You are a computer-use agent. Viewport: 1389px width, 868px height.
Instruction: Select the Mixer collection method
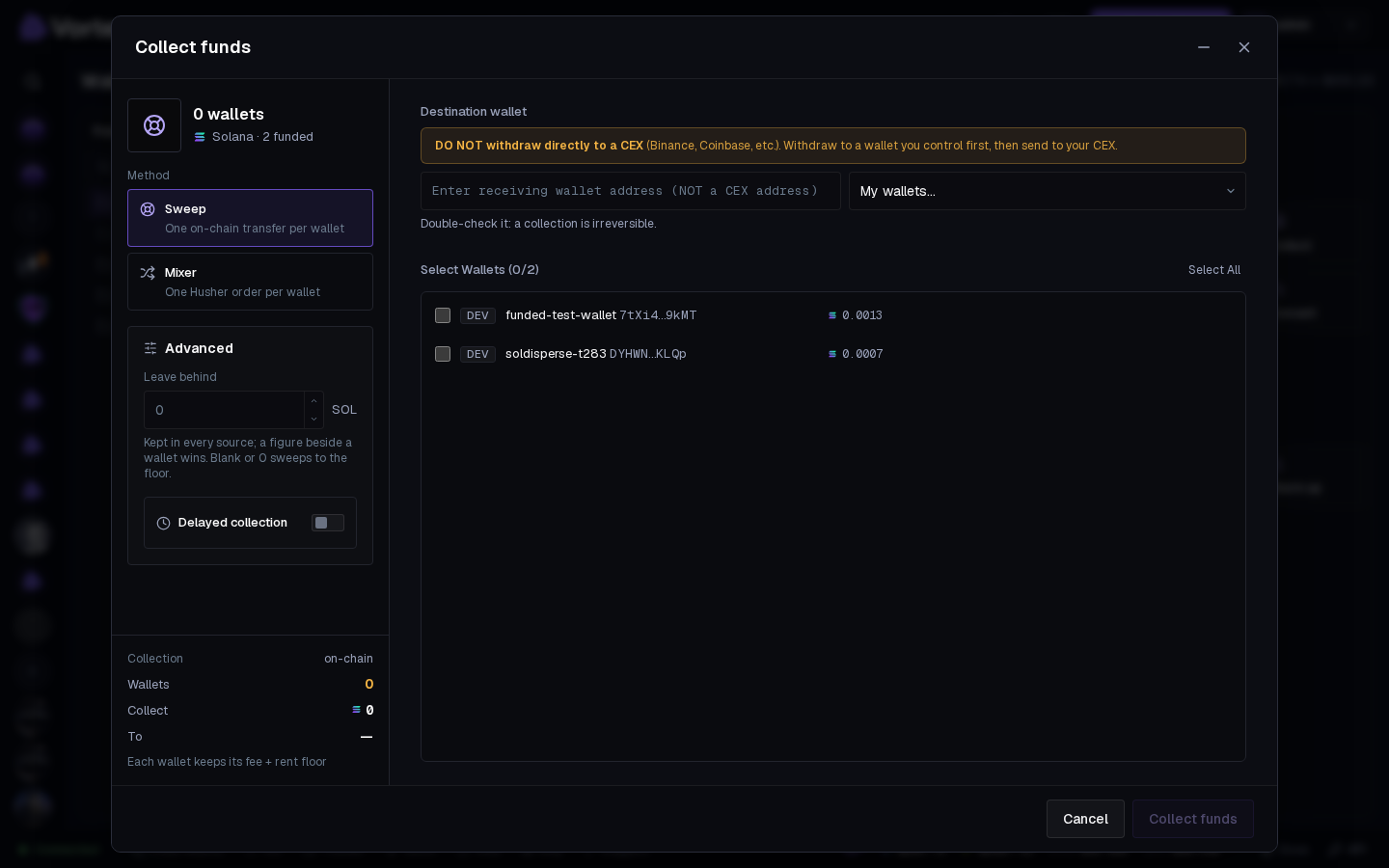click(250, 282)
